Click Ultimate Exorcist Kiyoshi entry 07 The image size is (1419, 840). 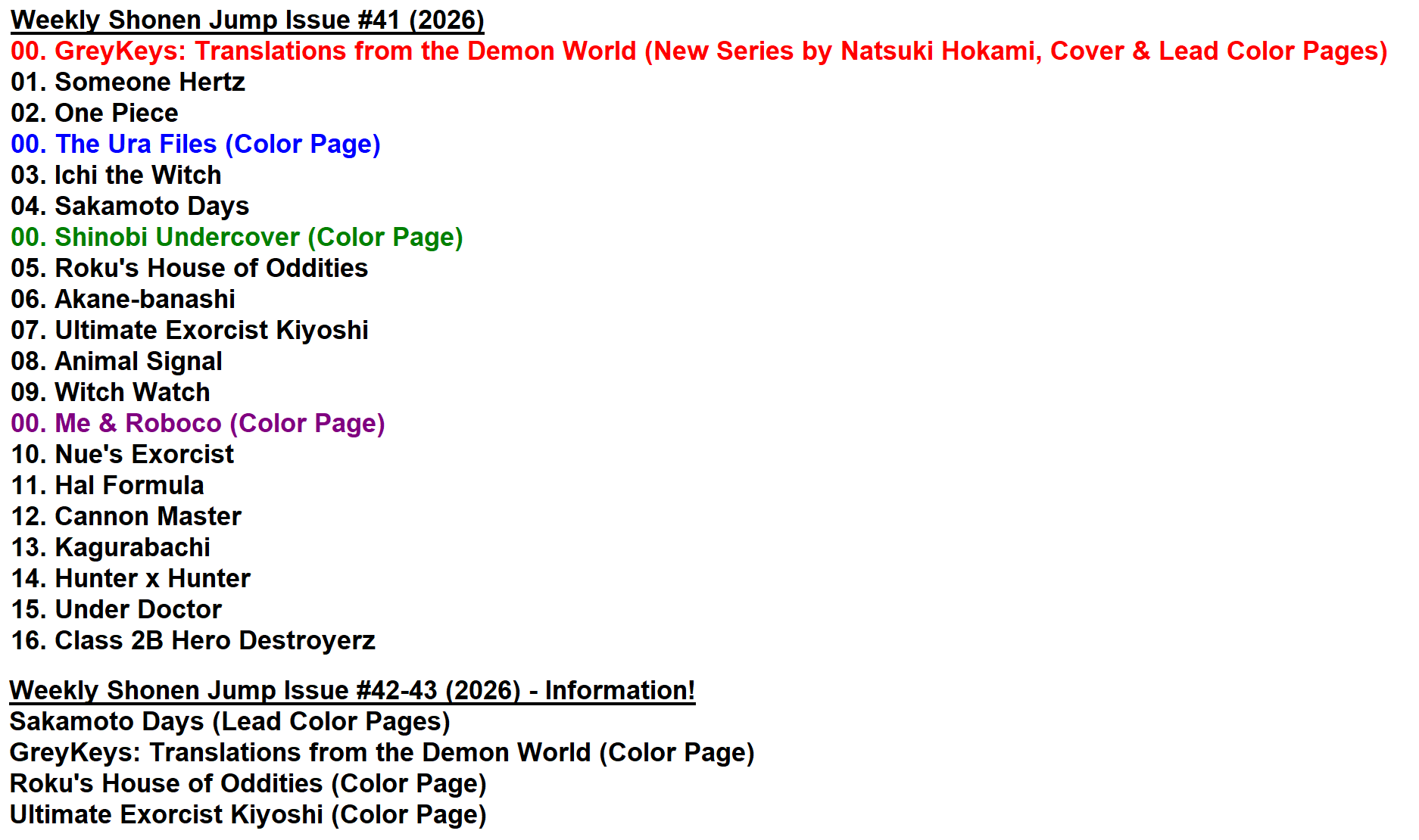coord(189,330)
